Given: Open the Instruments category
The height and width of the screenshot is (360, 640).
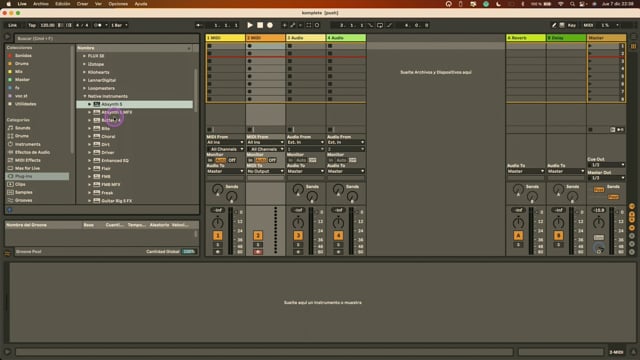Looking at the screenshot, I should (x=27, y=144).
